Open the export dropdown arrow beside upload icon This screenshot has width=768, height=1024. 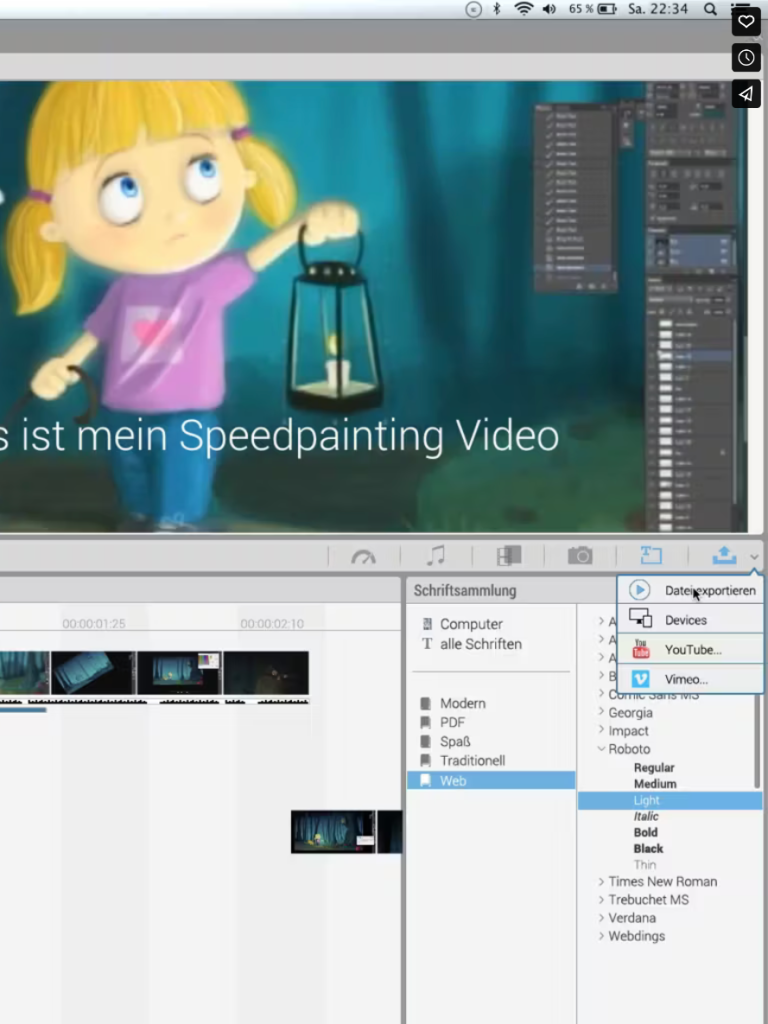[x=754, y=557]
